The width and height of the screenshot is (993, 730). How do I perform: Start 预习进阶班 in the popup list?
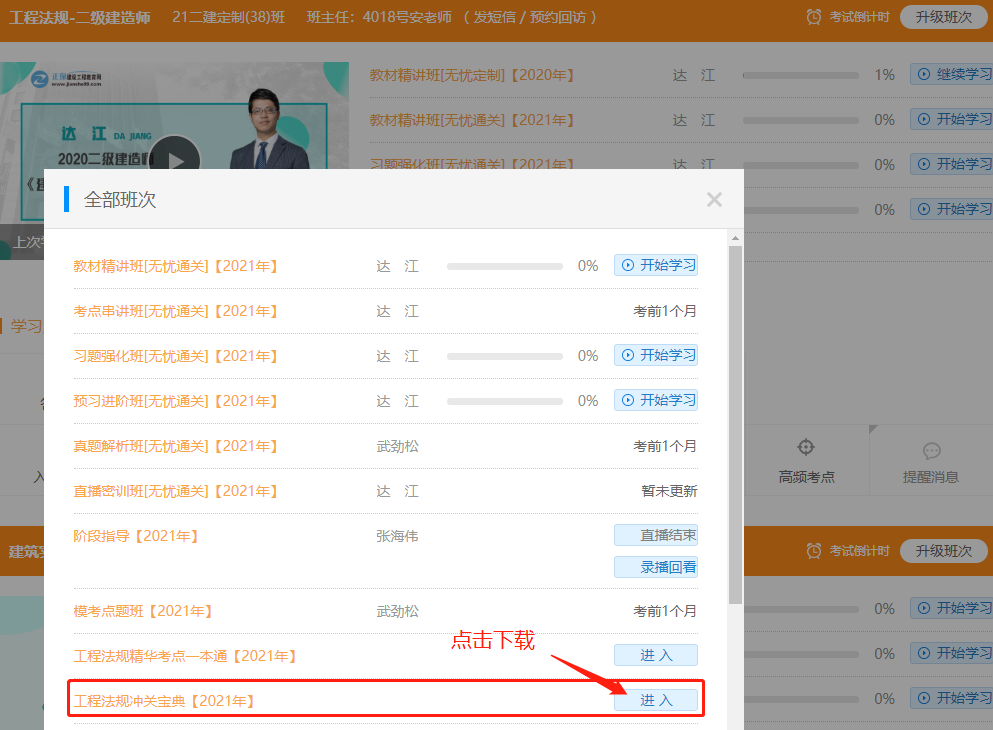[x=656, y=400]
